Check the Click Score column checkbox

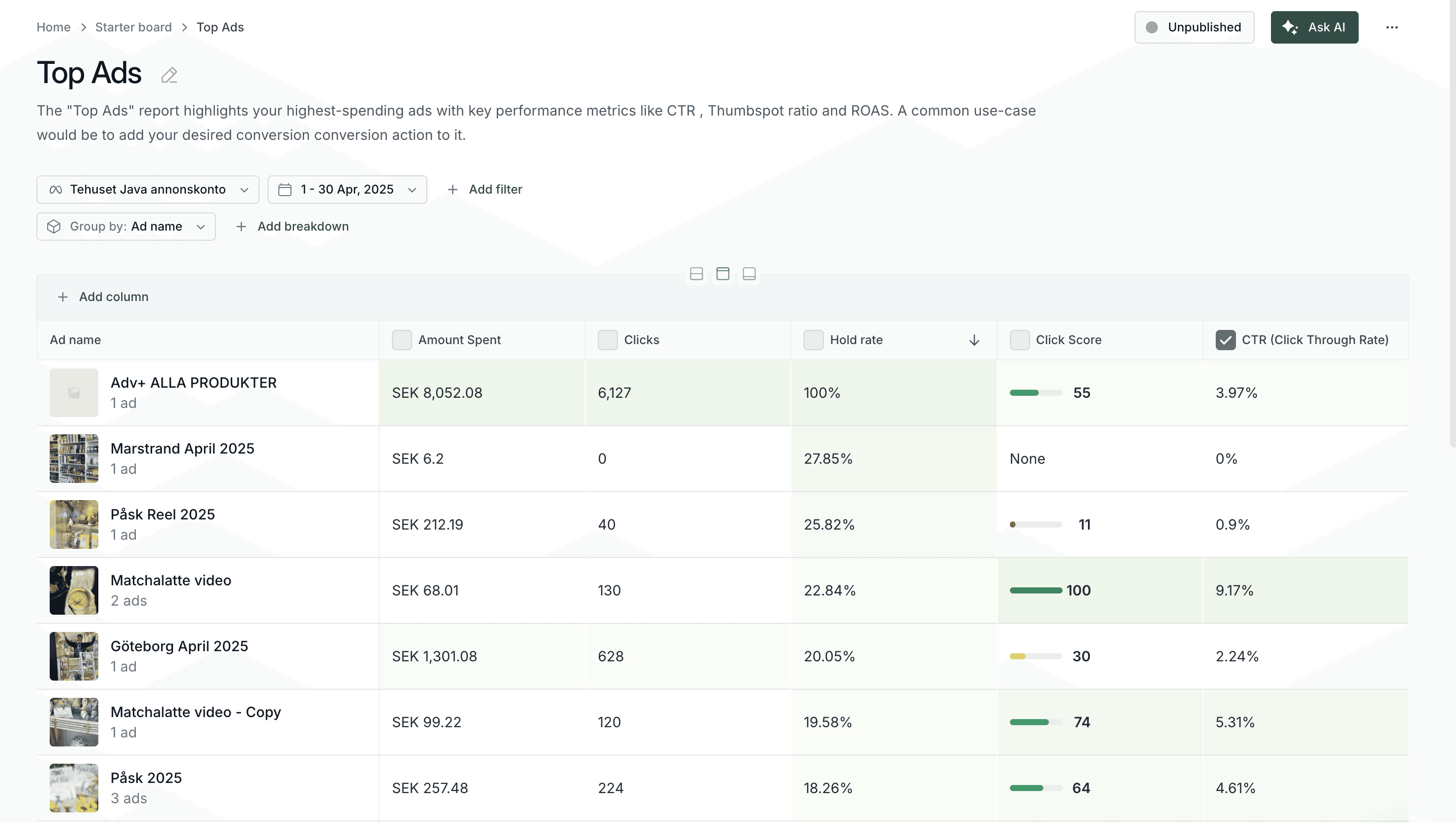[x=1019, y=340]
